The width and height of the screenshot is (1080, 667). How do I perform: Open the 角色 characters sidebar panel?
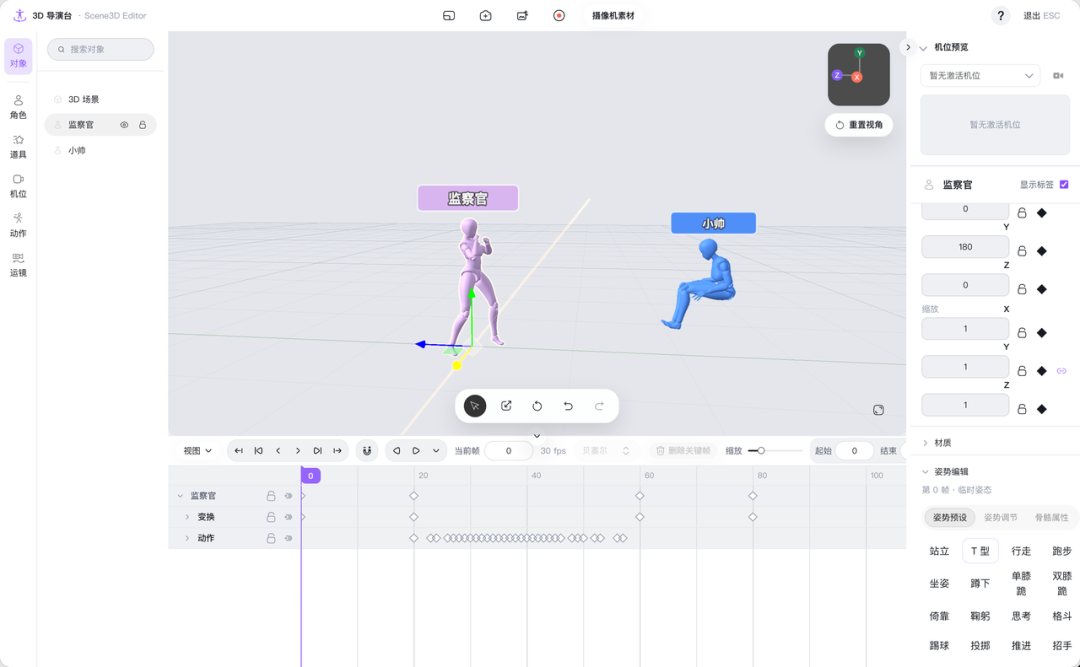pyautogui.click(x=18, y=107)
